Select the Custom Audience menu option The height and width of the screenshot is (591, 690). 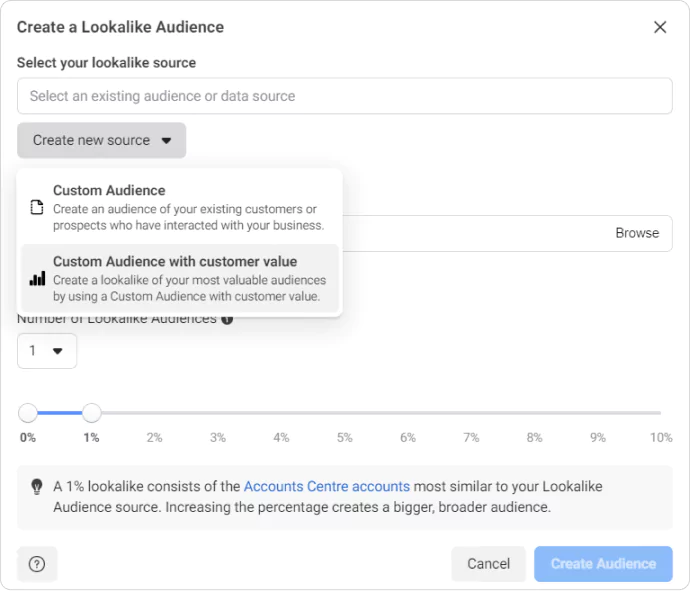tap(180, 208)
